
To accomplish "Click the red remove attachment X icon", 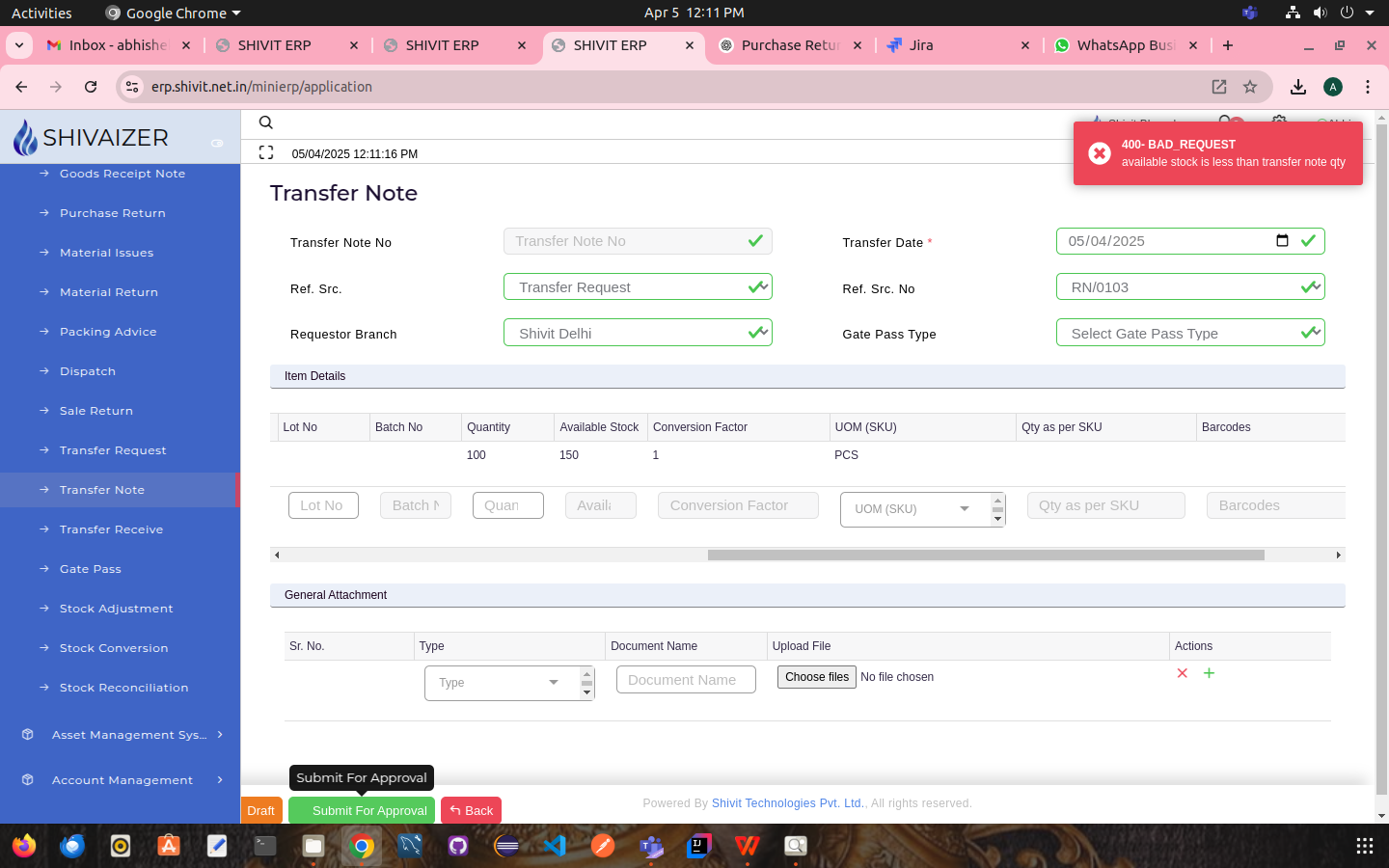I will point(1182,673).
